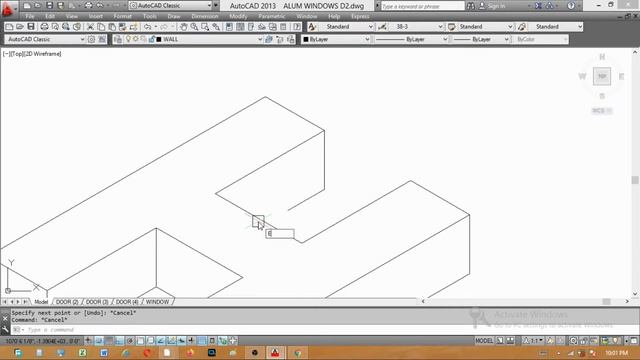Click the Undo arrow icon in standard toolbar

point(147,27)
